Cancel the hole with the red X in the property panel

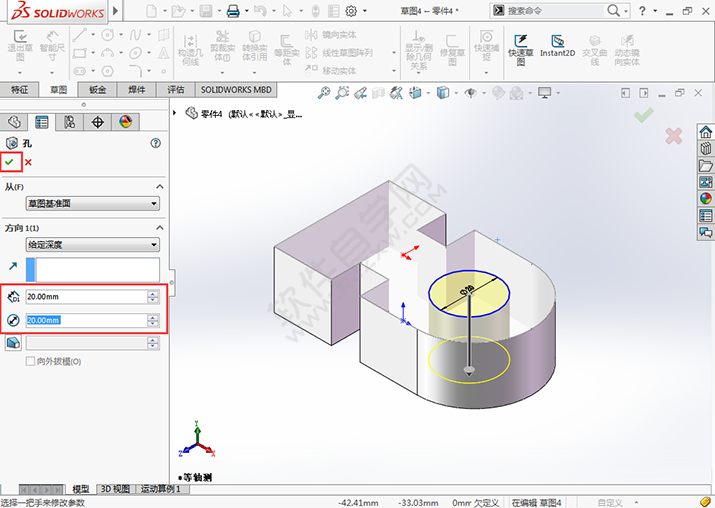tap(28, 162)
